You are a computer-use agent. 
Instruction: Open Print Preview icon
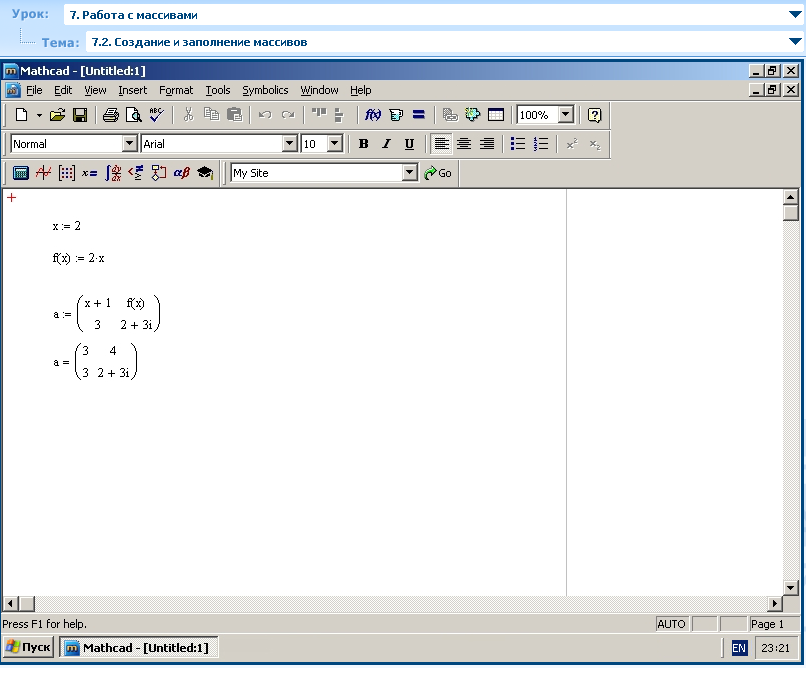134,115
